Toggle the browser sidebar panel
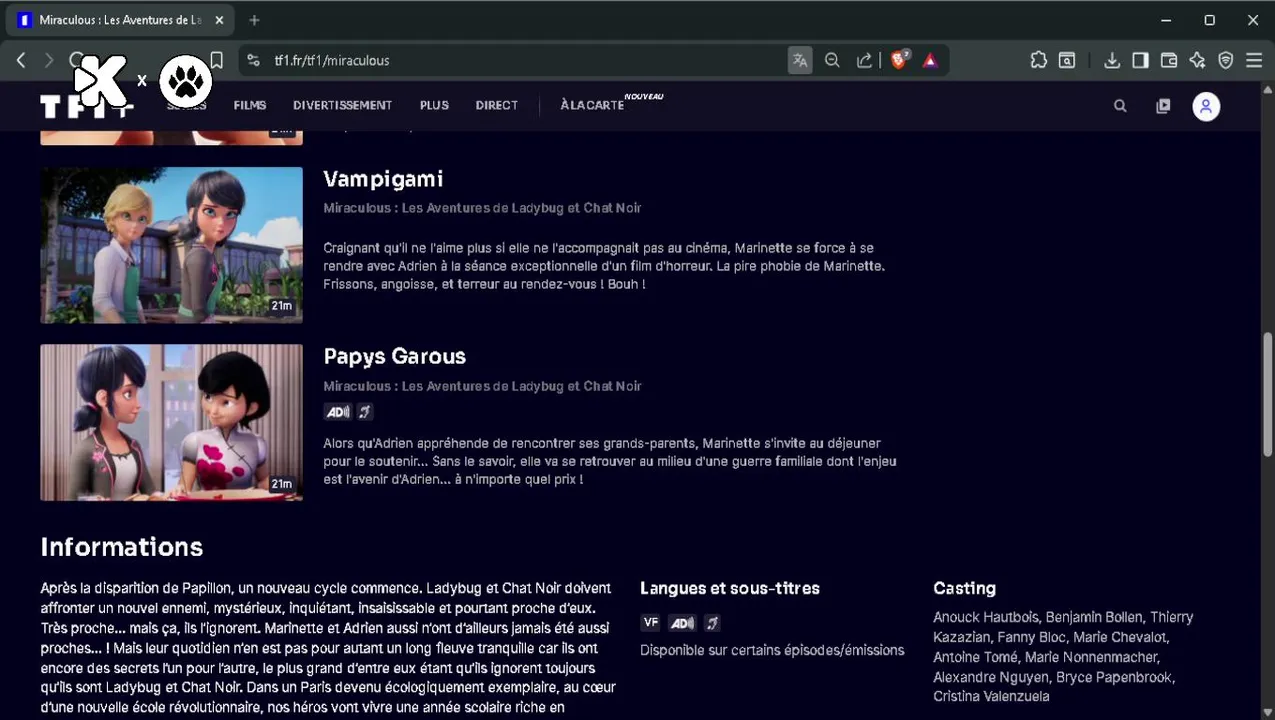Image resolution: width=1275 pixels, height=720 pixels. tap(1140, 60)
